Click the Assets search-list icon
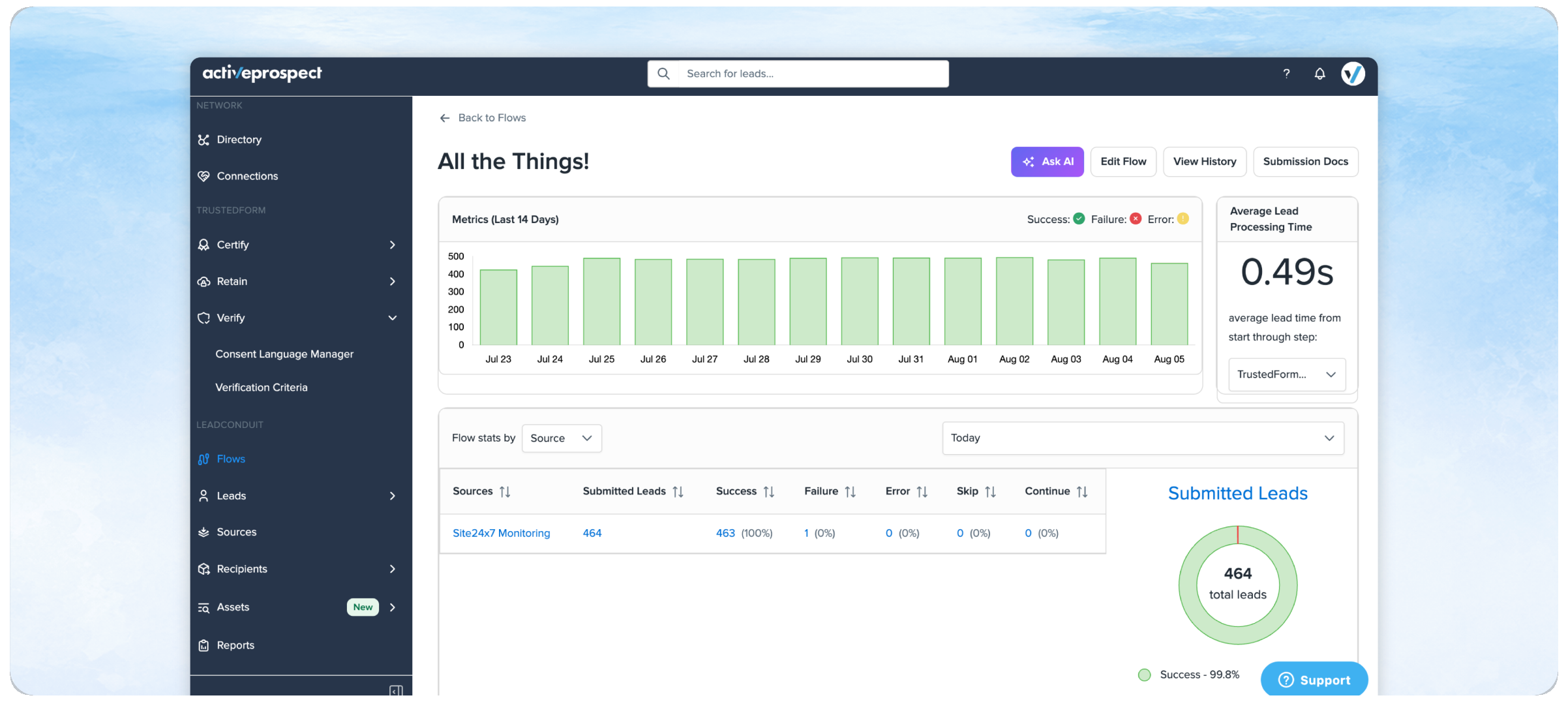This screenshot has width=1568, height=702. 204,607
